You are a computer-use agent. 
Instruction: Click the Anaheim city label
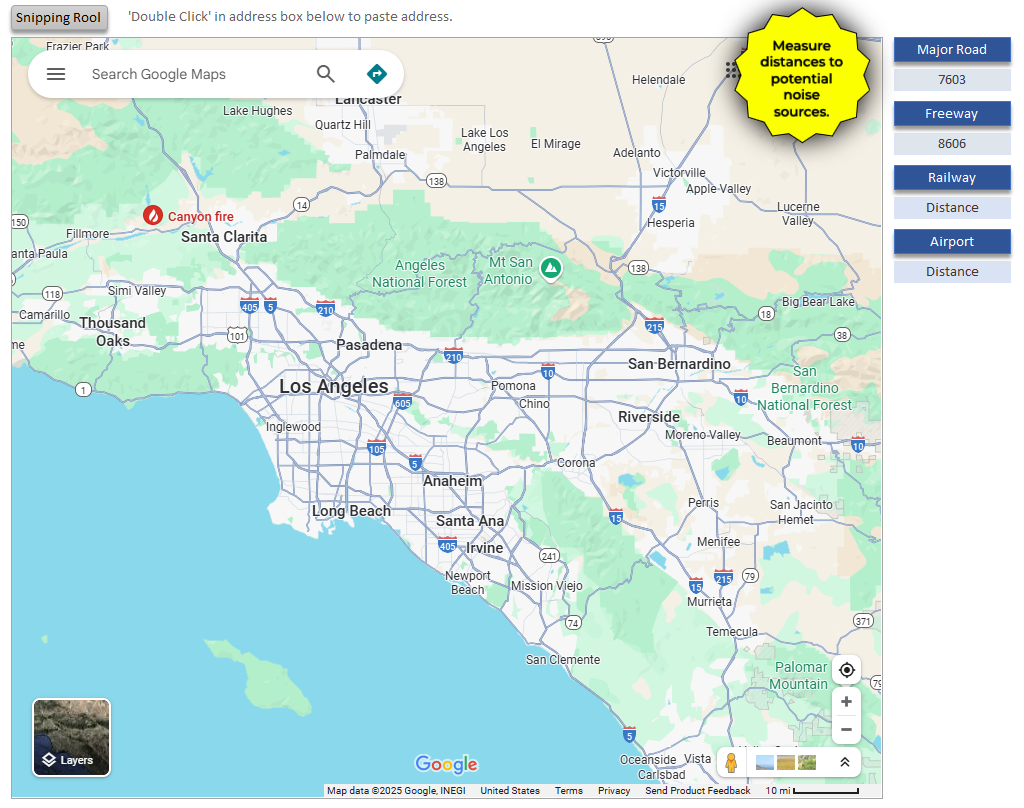coord(453,481)
